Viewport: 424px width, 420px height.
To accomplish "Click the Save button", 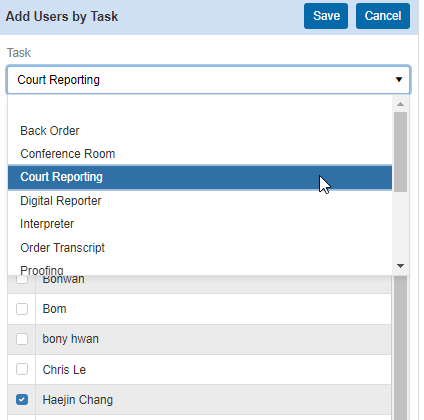I will 326,16.
